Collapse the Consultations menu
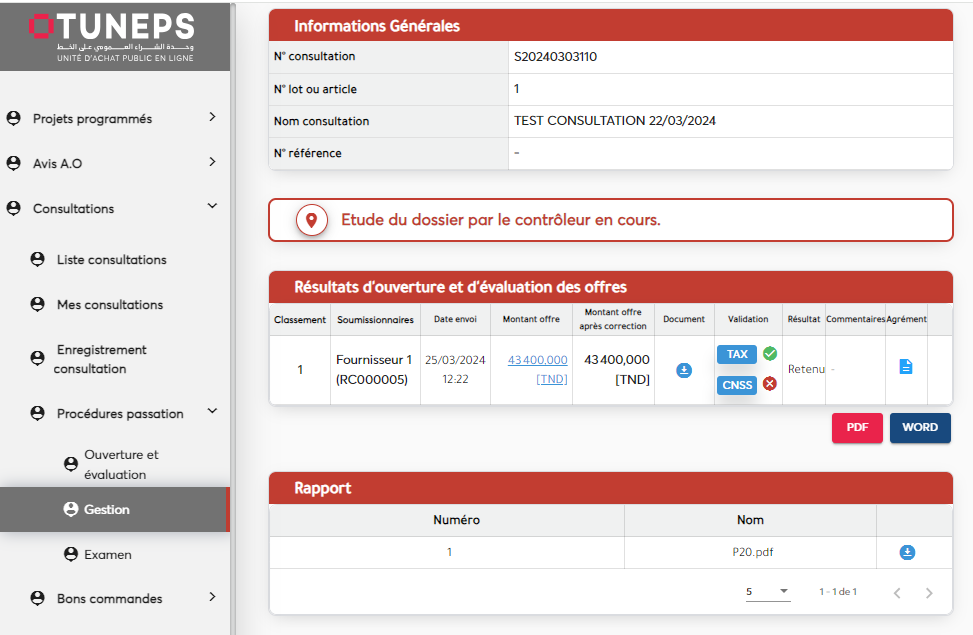 coord(212,207)
